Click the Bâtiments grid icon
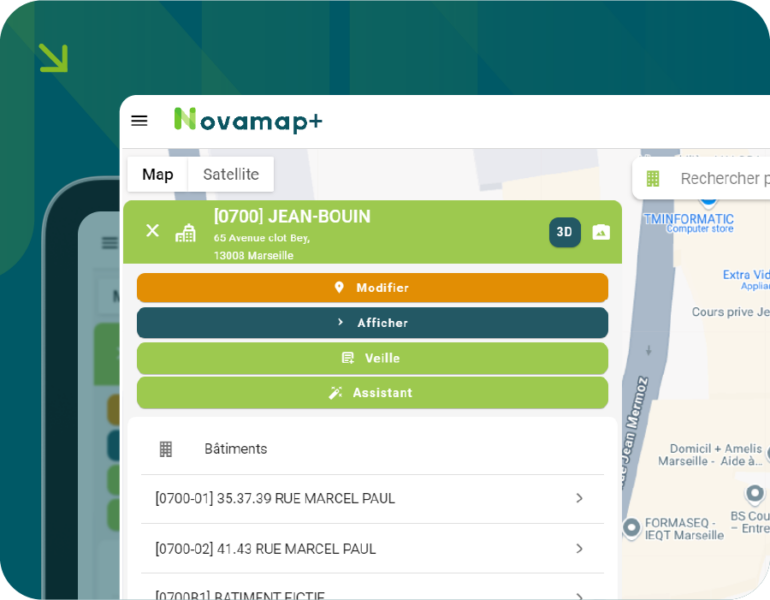Screen dimensions: 770x600 166,449
